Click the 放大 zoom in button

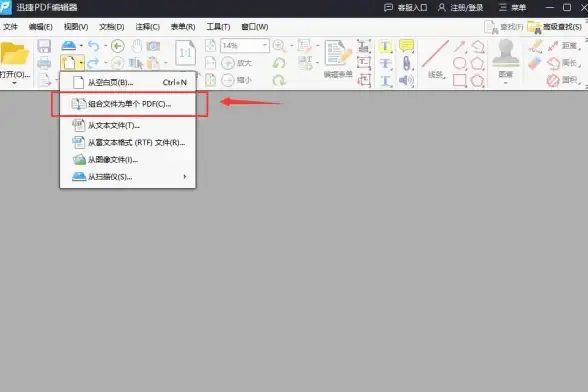[x=236, y=63]
